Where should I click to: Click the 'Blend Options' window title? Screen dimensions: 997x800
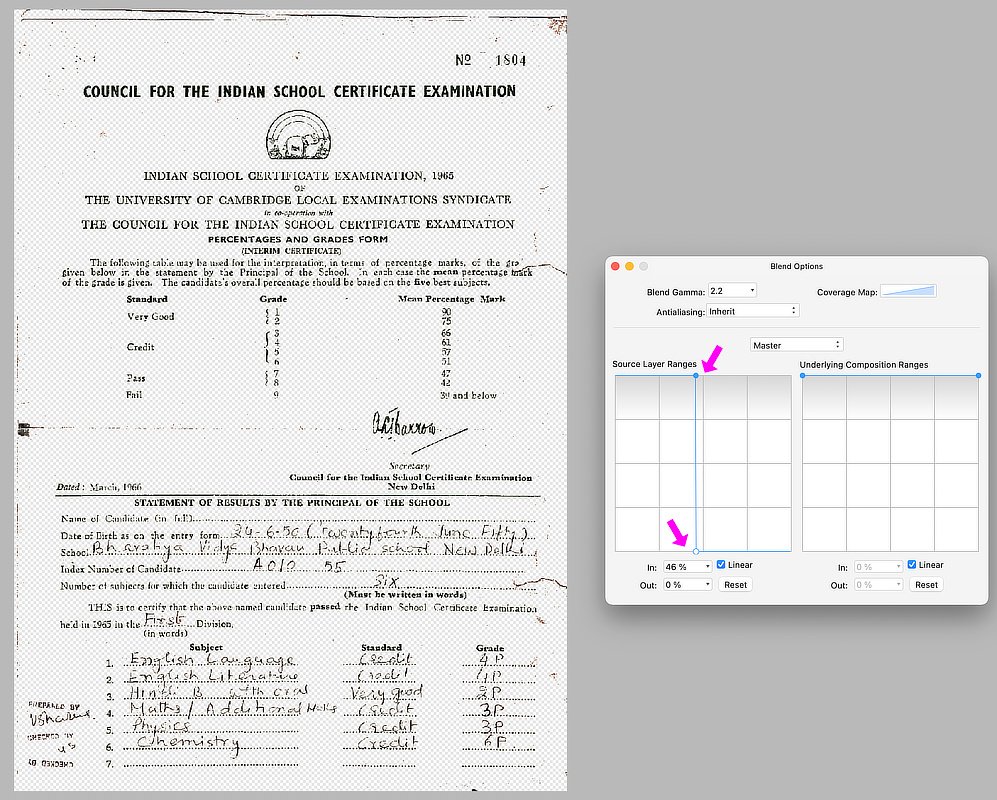pos(796,266)
